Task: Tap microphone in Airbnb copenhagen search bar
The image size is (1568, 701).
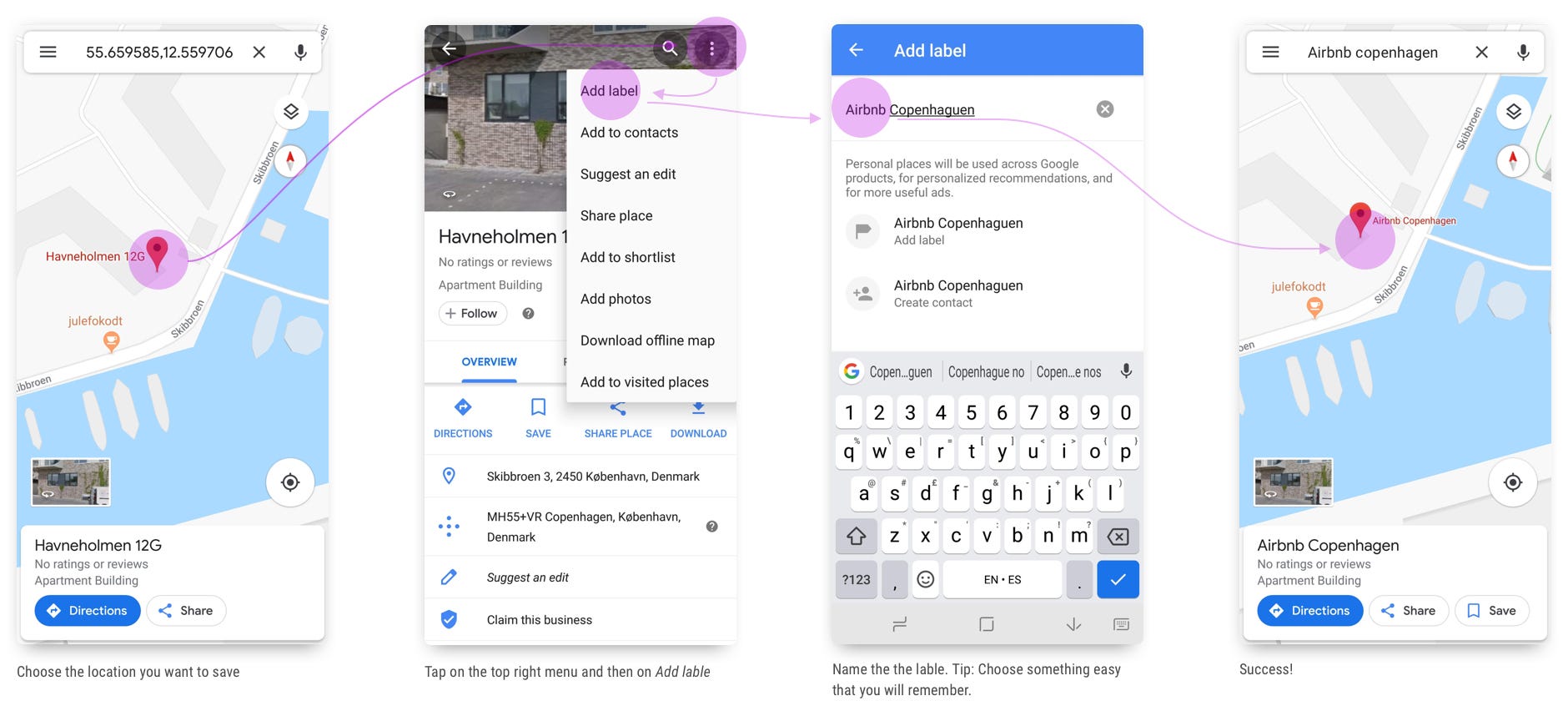Action: click(1523, 53)
